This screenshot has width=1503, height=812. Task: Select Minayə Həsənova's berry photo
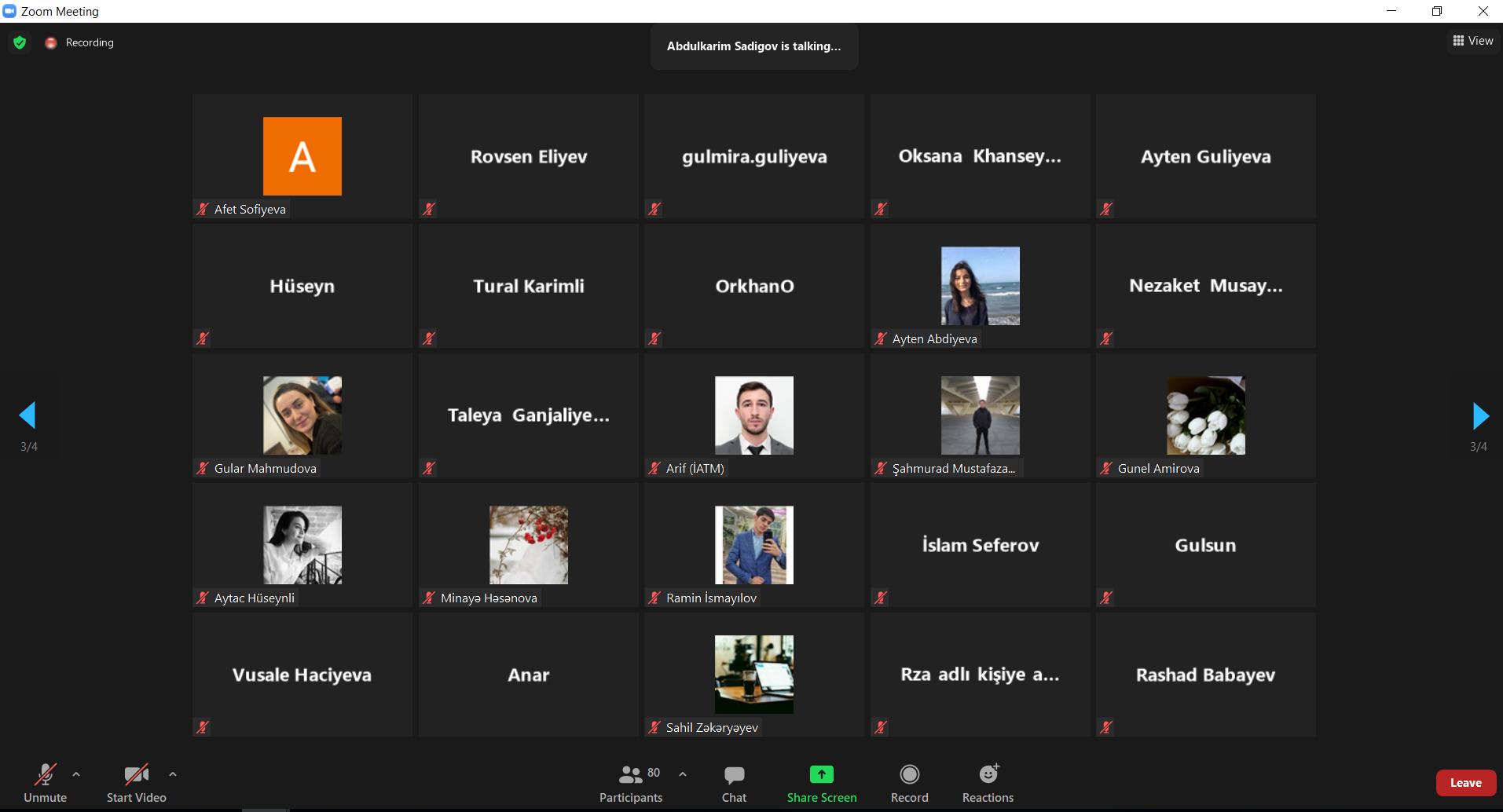click(529, 545)
